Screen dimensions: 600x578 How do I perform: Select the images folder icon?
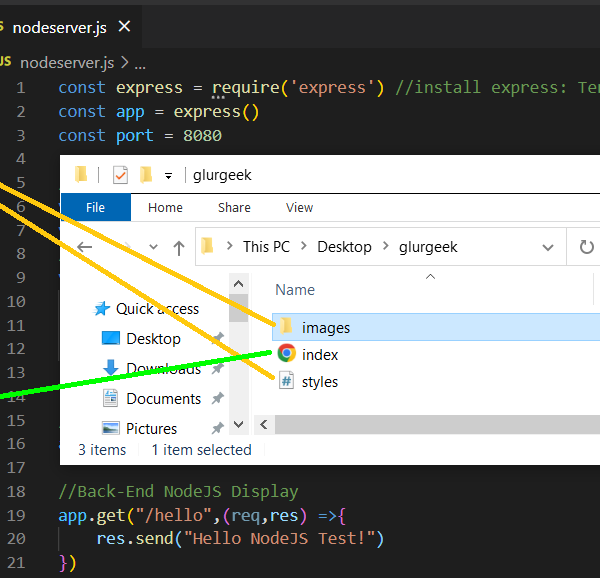286,327
